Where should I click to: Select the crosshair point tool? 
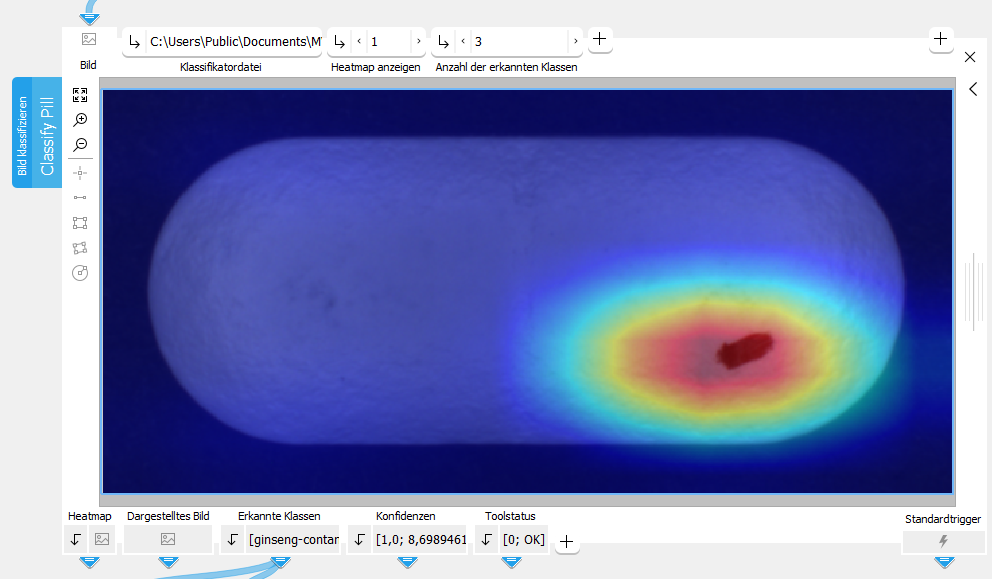(80, 172)
